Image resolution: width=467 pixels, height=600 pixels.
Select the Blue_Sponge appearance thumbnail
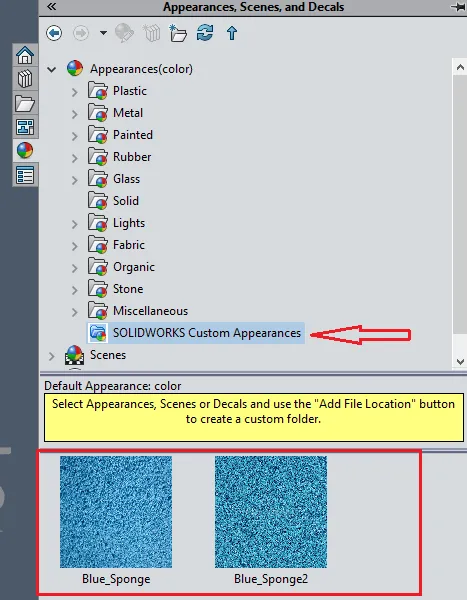point(116,512)
